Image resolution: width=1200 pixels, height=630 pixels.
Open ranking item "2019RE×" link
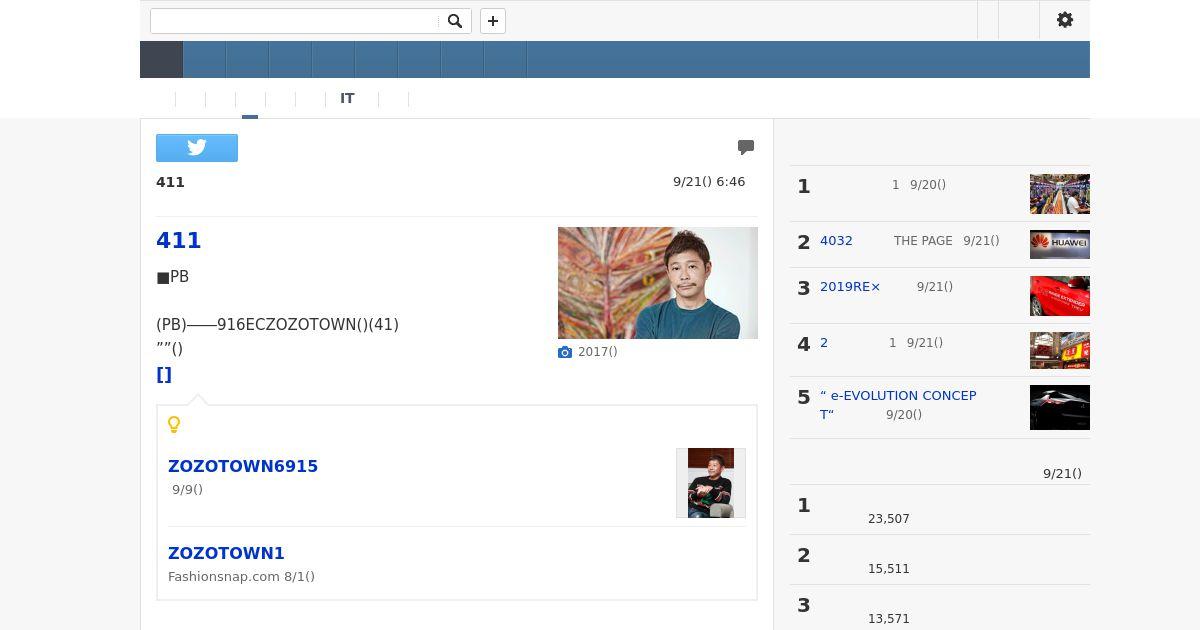click(850, 287)
